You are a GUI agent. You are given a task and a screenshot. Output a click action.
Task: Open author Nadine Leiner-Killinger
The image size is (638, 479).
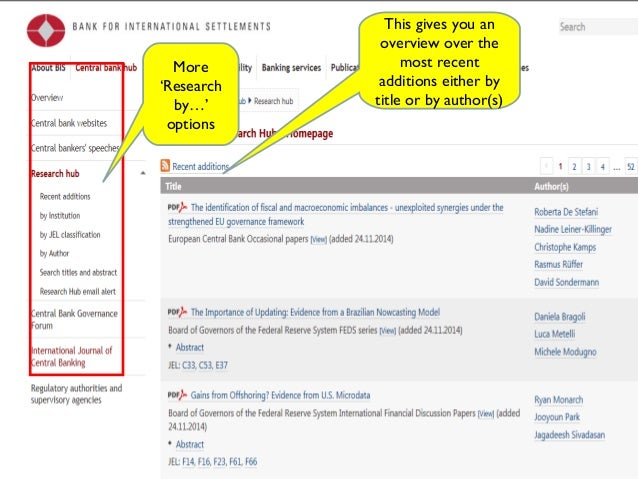(x=573, y=230)
